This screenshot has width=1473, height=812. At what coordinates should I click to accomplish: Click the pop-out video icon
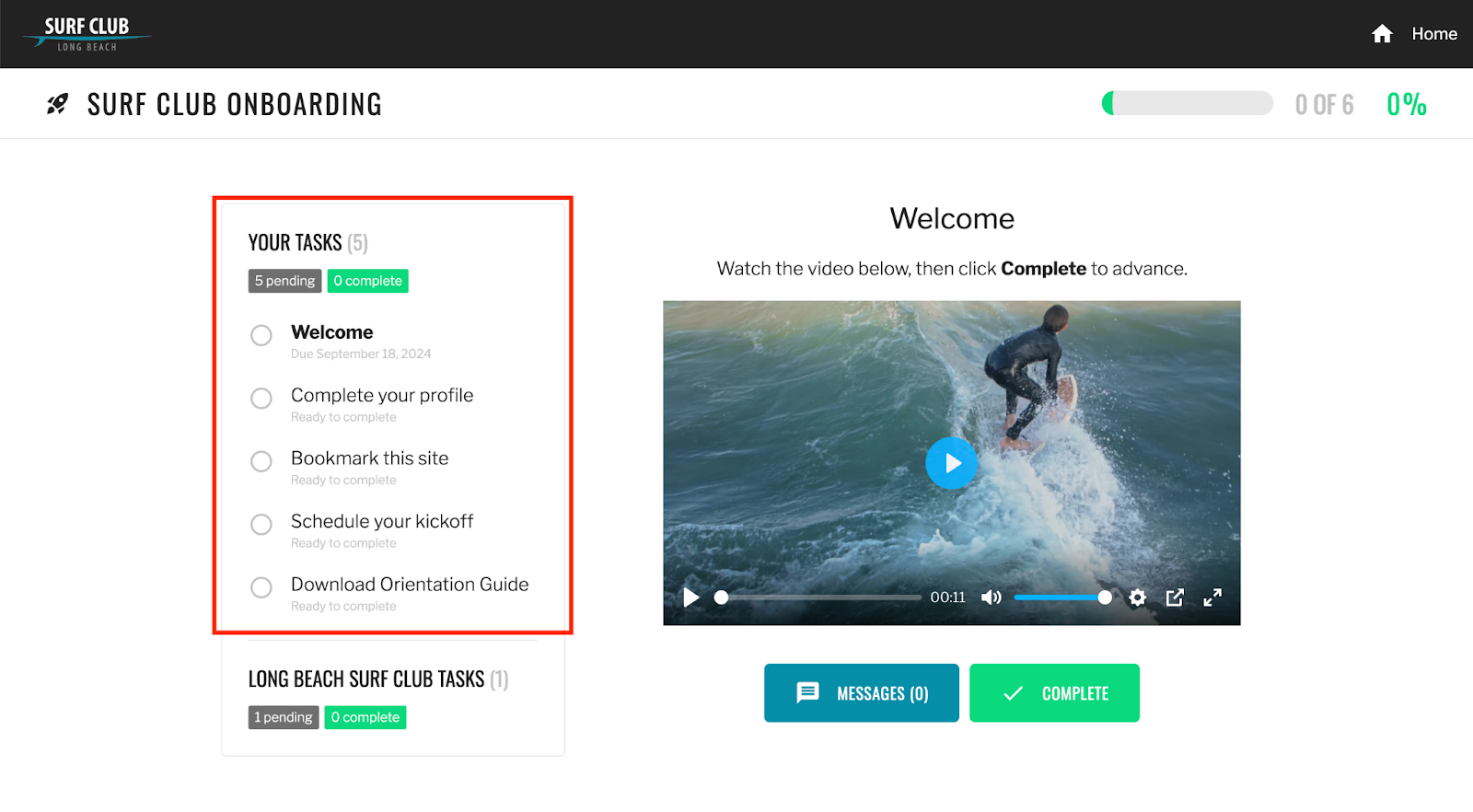click(1175, 597)
